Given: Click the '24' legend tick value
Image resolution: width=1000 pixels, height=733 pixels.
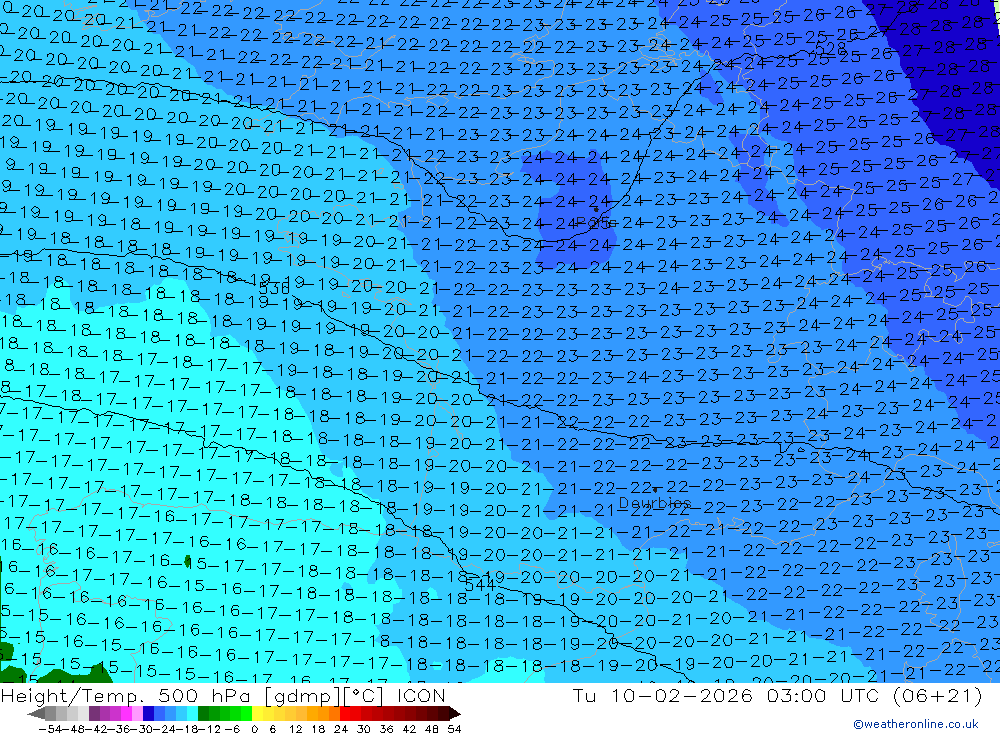Looking at the screenshot, I should click(341, 729).
